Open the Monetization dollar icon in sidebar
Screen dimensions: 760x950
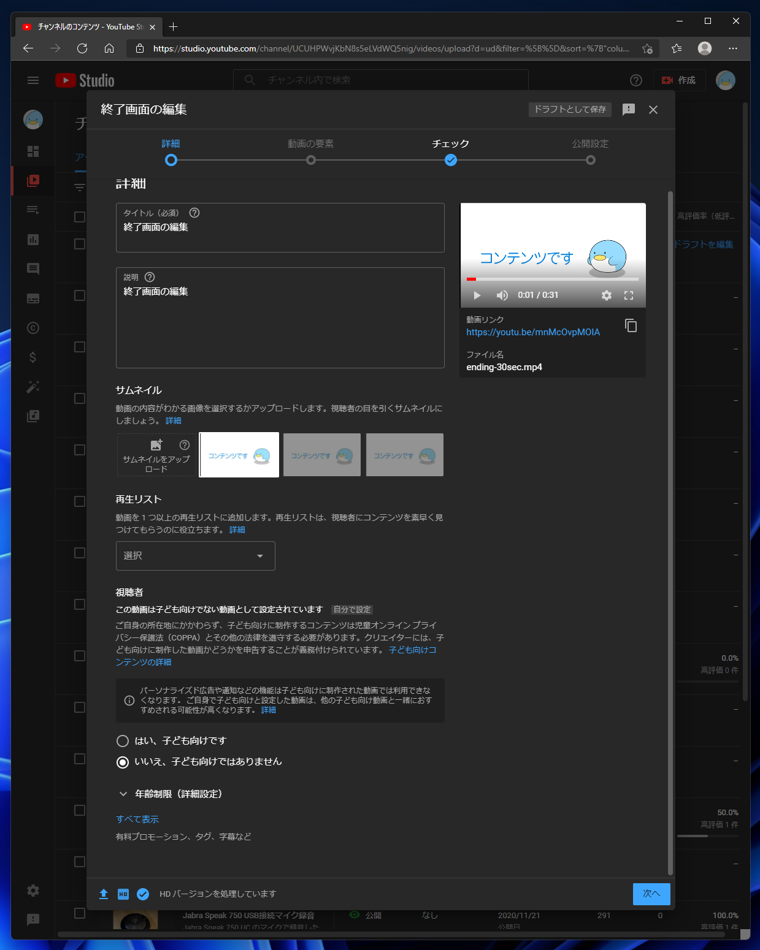coord(33,357)
